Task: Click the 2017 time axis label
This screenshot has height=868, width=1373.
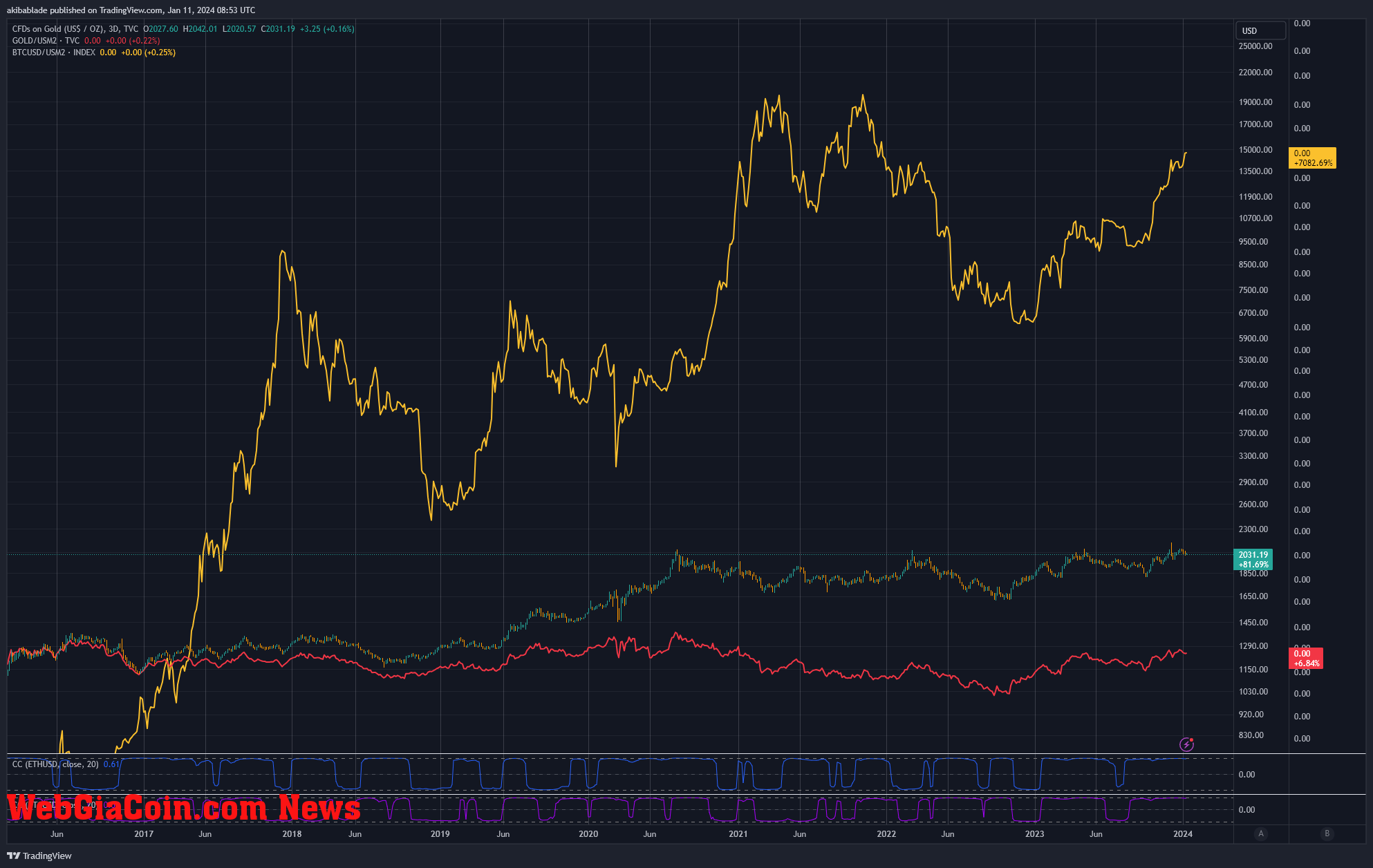Action: [x=144, y=834]
